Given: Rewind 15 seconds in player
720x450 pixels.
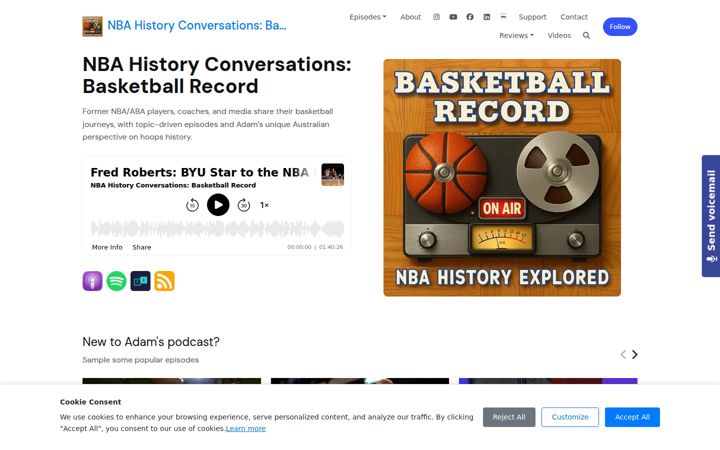Looking at the screenshot, I should click(x=192, y=205).
